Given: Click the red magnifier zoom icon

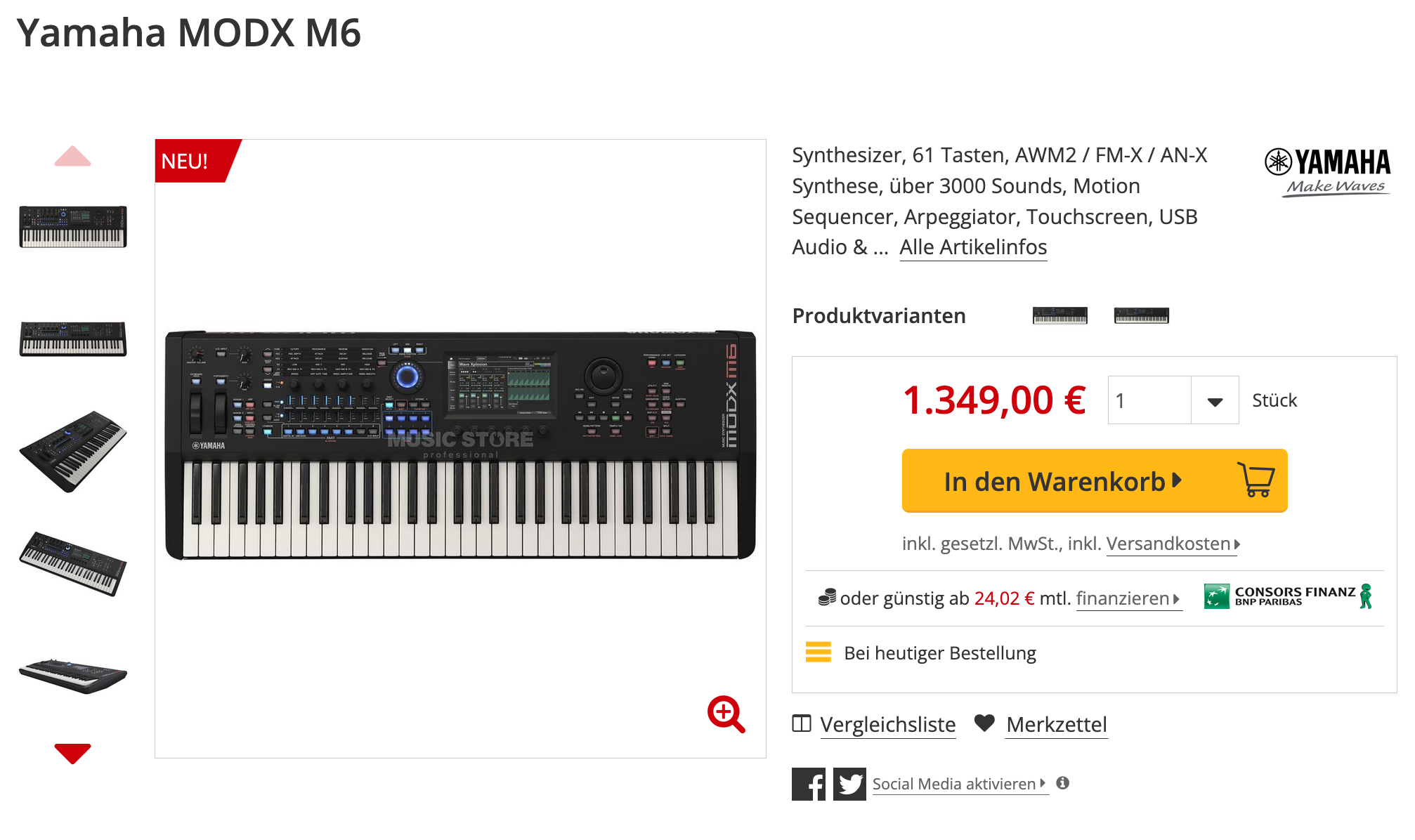Looking at the screenshot, I should [x=725, y=714].
